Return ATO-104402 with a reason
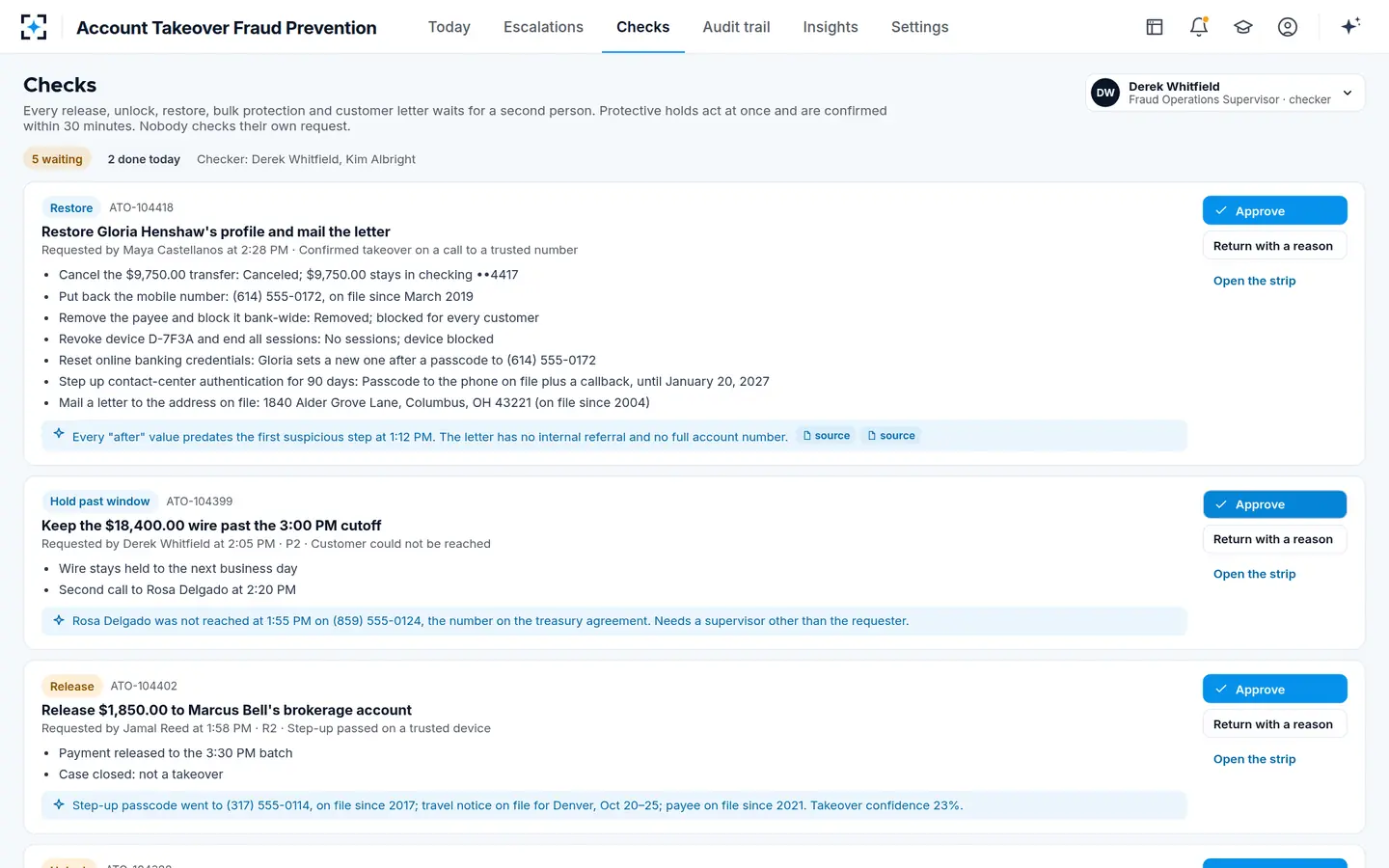 [1274, 724]
